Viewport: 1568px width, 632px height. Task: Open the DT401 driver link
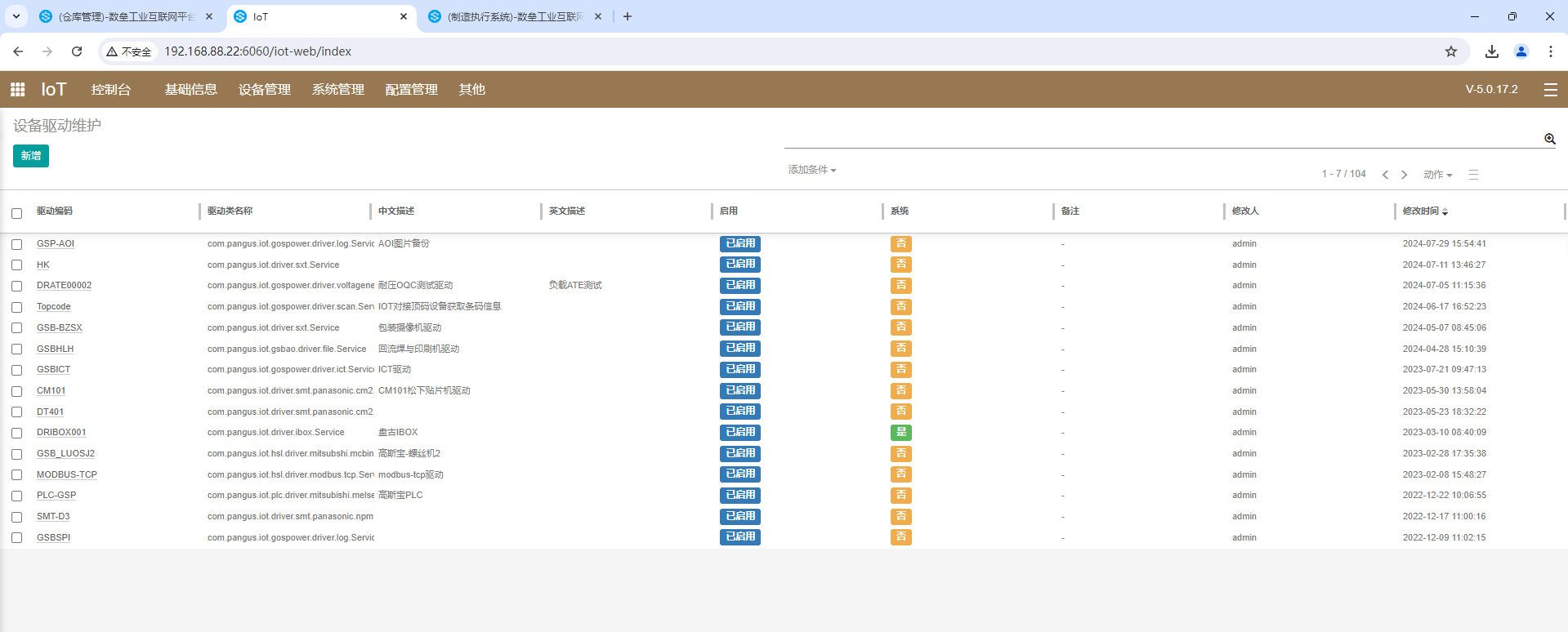(x=50, y=412)
